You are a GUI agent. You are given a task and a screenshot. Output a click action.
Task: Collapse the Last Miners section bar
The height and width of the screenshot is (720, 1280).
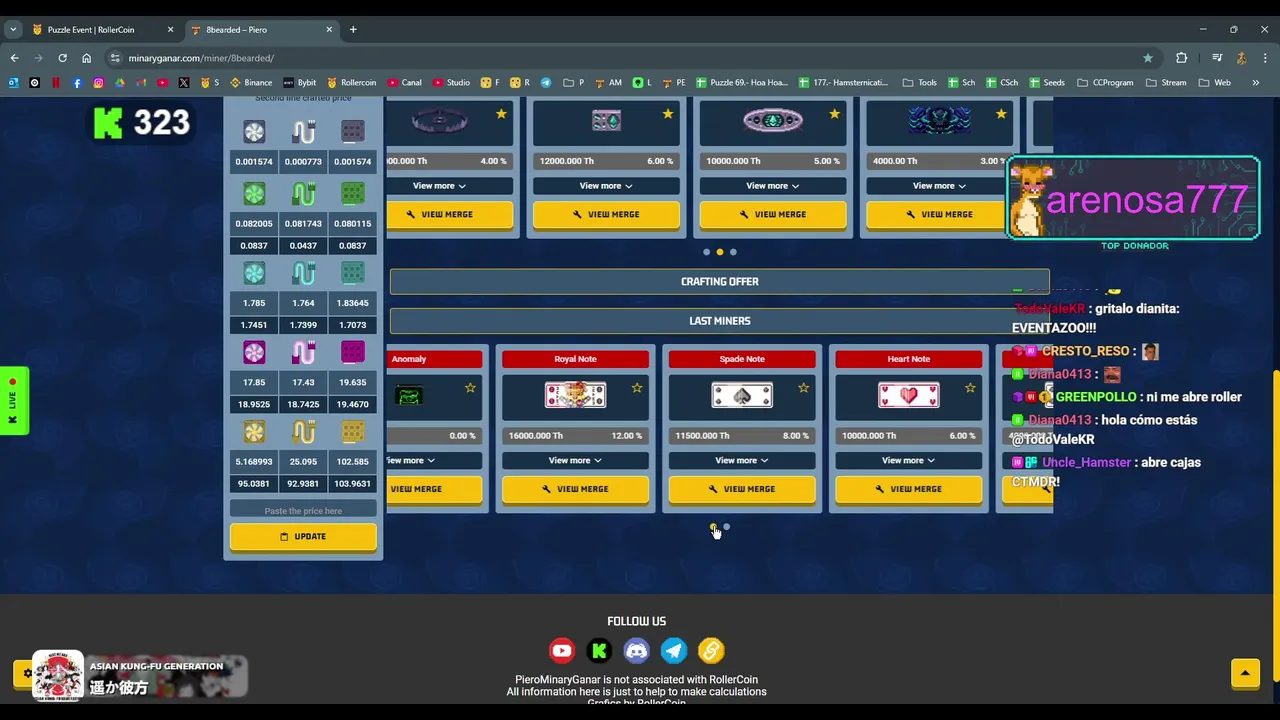pos(720,321)
